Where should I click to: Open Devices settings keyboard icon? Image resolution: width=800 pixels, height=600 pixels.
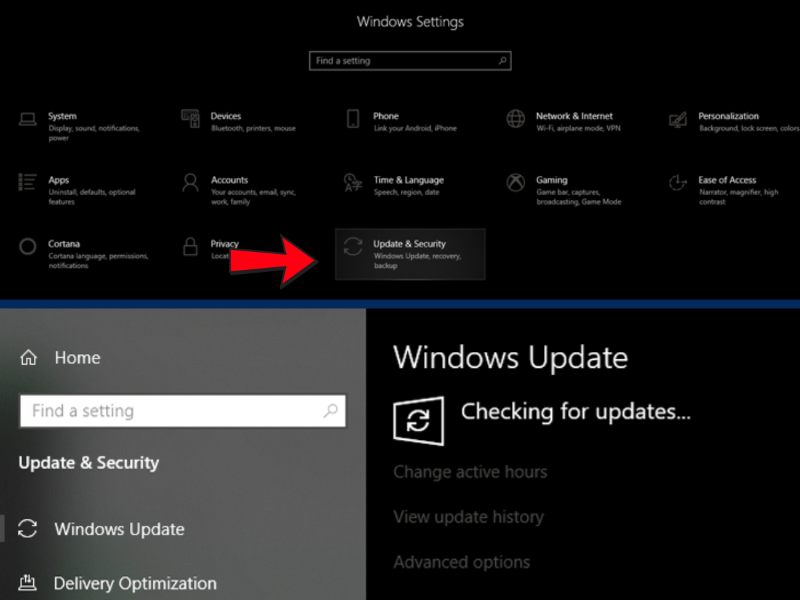(x=190, y=118)
